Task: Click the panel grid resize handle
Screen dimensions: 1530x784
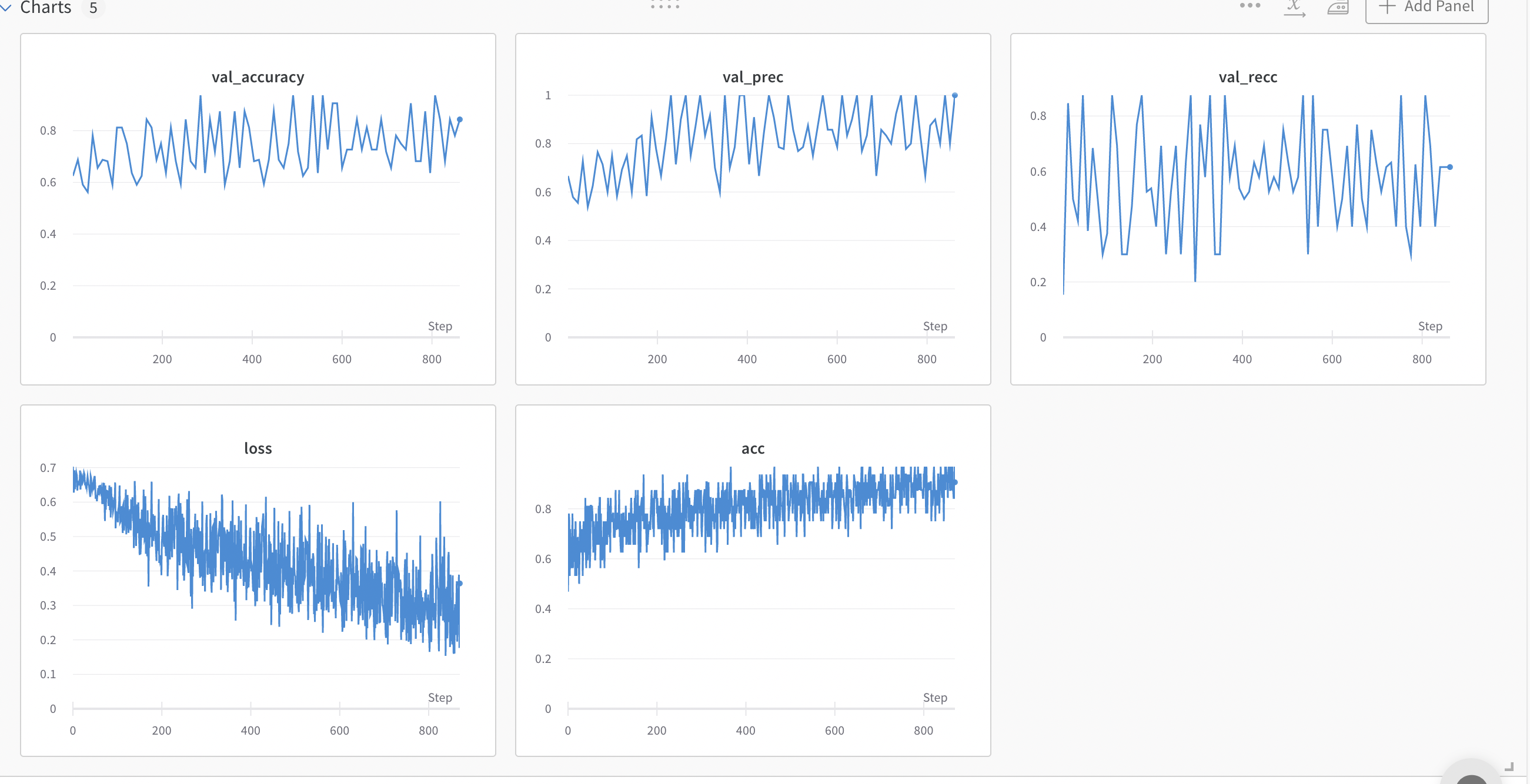Action: (x=1509, y=766)
